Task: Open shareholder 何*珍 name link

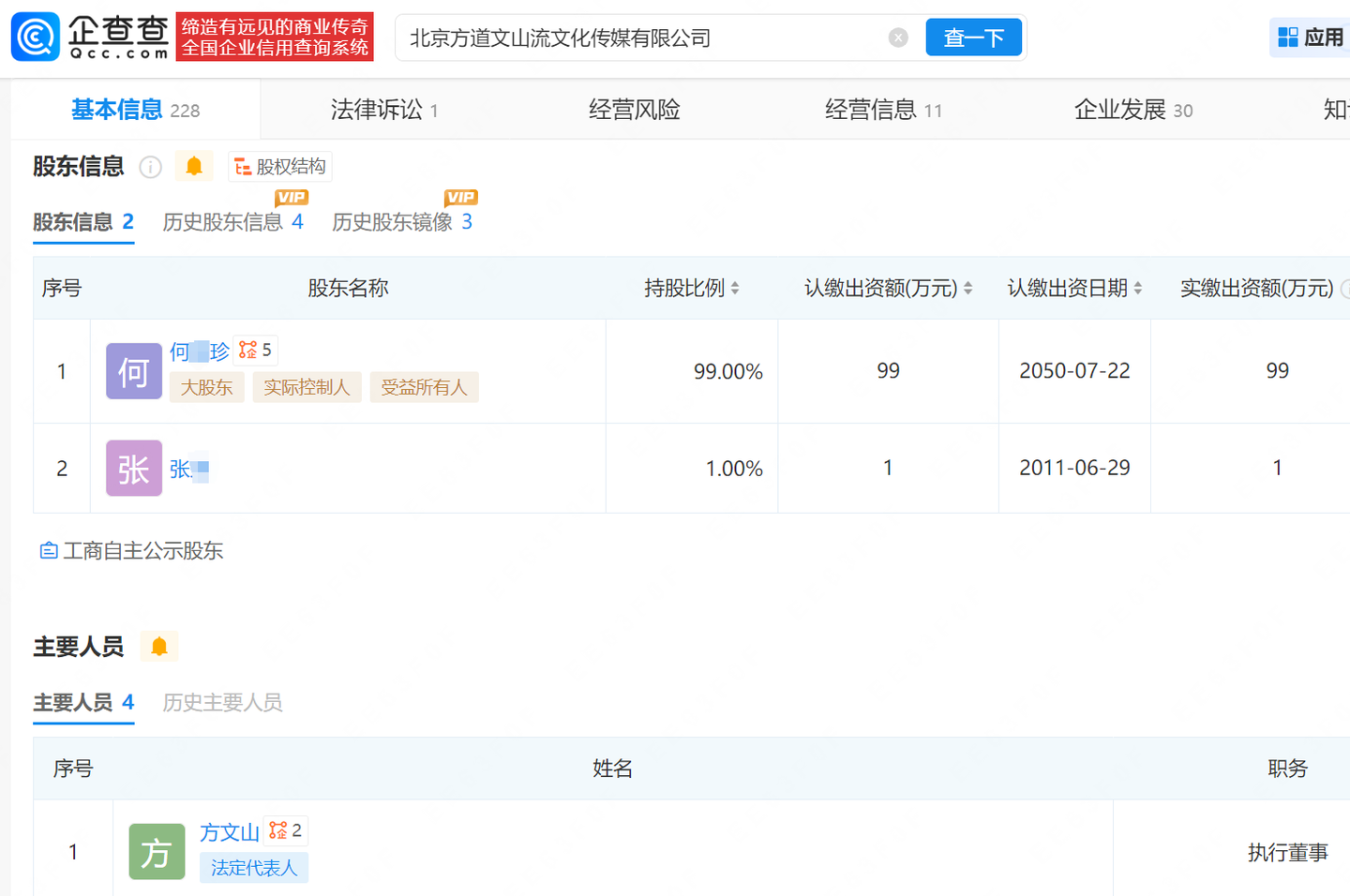Action: click(200, 351)
